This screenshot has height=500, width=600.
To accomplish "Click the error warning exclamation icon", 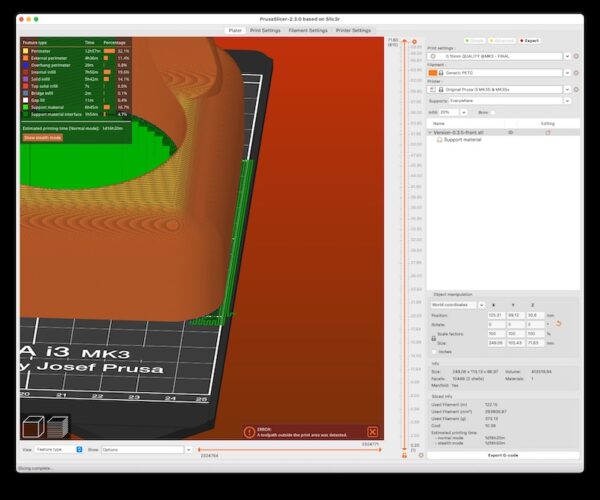I will tap(249, 432).
